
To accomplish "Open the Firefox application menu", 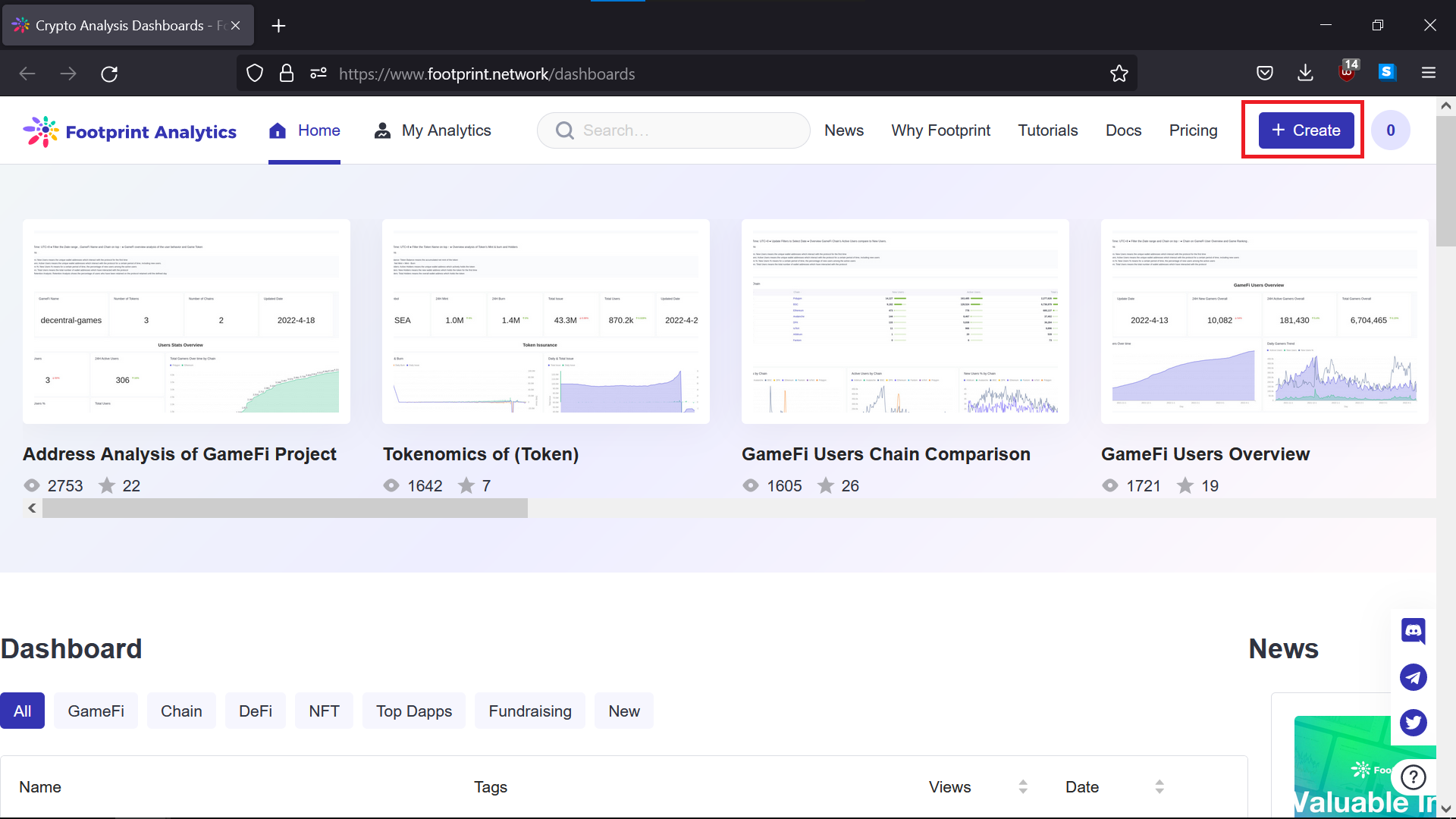I will [1429, 74].
